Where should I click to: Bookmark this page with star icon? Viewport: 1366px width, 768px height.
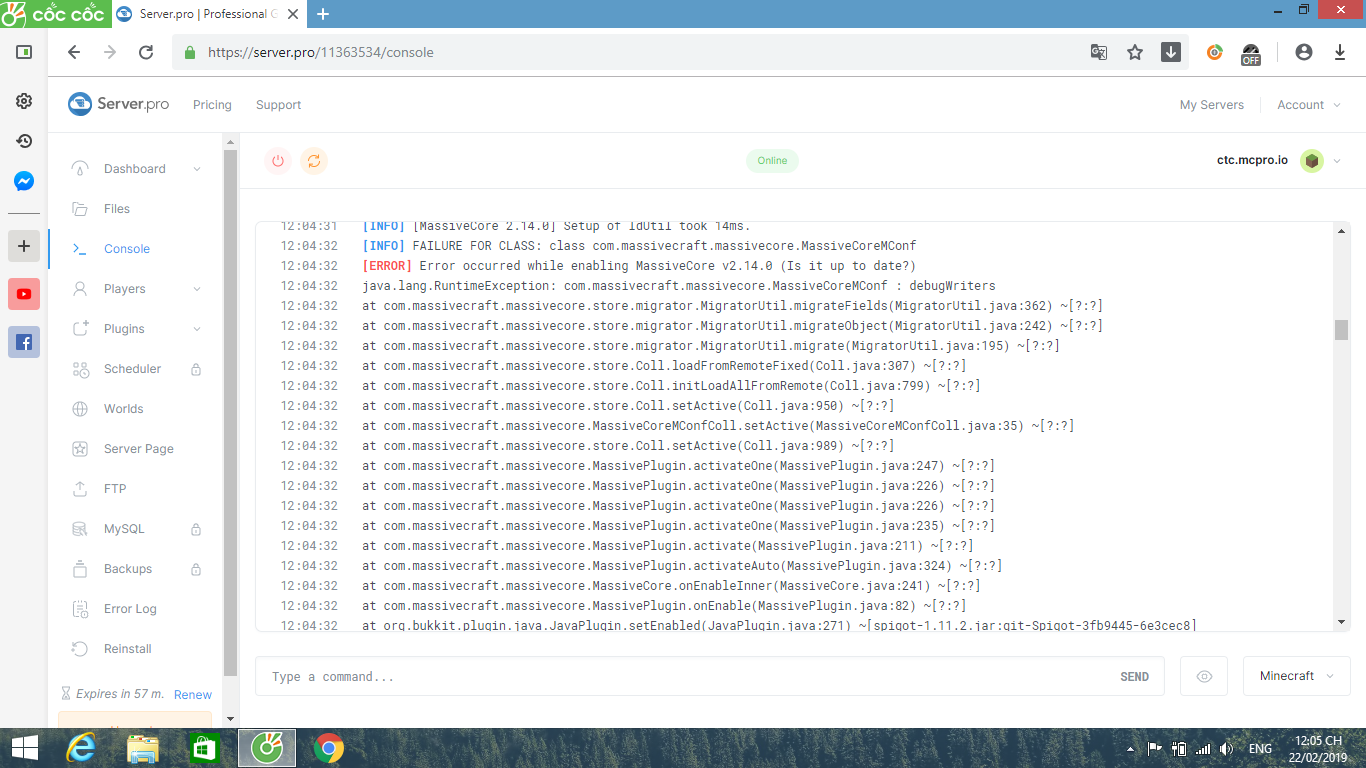(x=1135, y=52)
